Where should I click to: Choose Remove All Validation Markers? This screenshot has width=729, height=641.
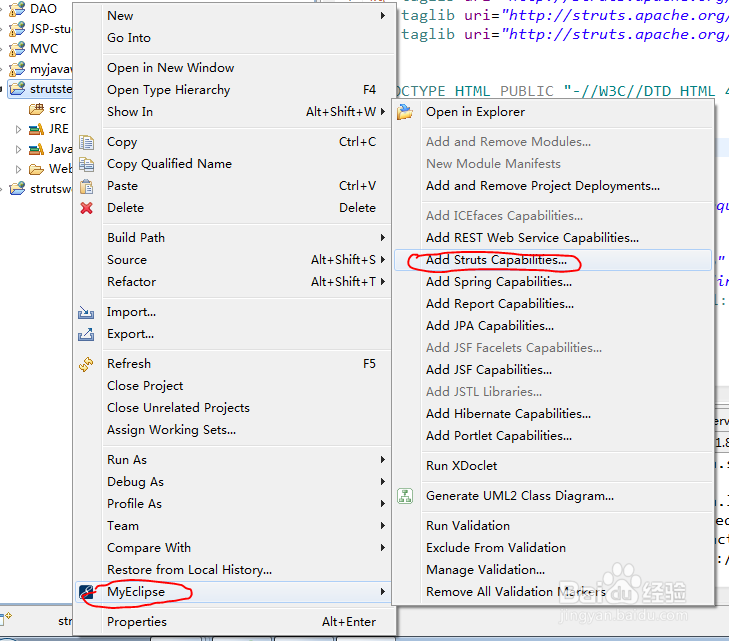[x=553, y=592]
